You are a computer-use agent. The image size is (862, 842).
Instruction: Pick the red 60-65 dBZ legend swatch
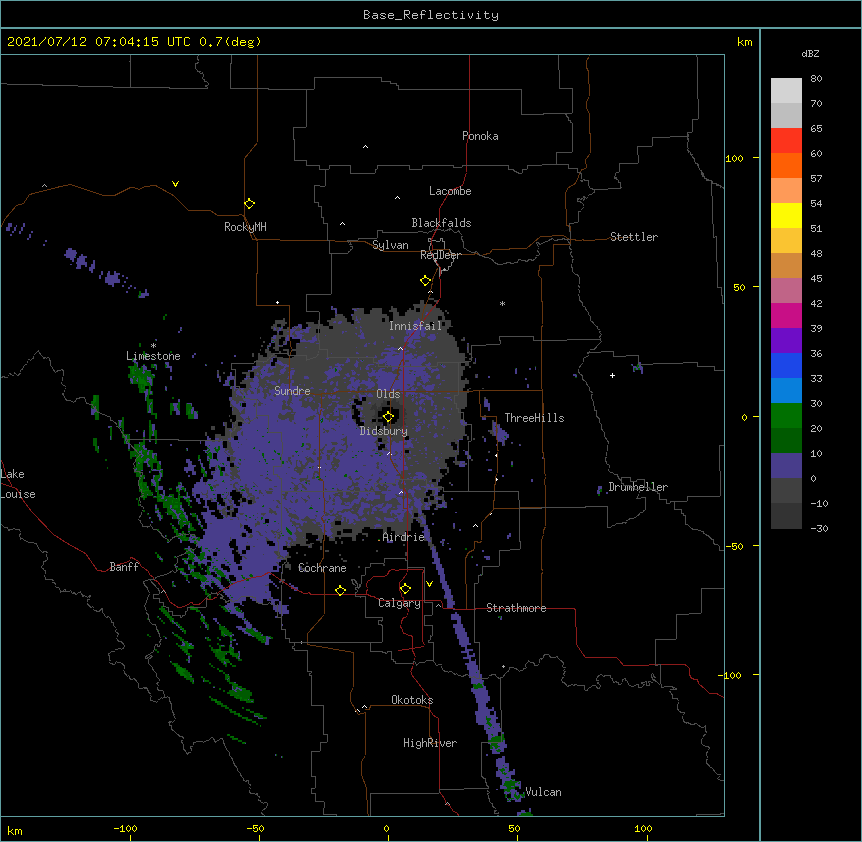[x=786, y=141]
